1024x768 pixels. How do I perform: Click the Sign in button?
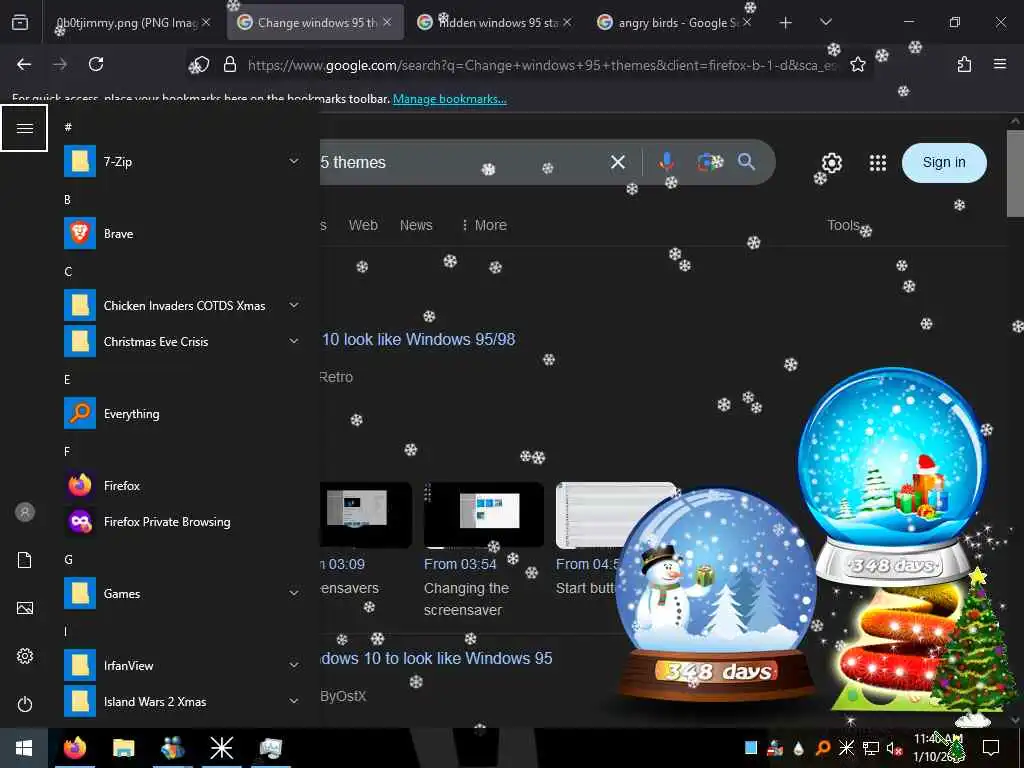[944, 163]
